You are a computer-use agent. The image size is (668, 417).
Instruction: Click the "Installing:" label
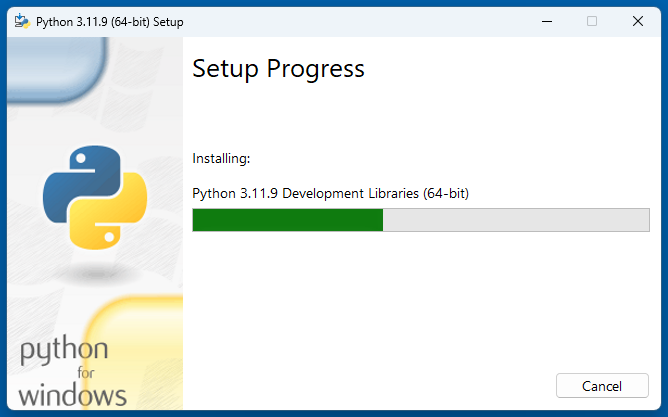pos(221,158)
